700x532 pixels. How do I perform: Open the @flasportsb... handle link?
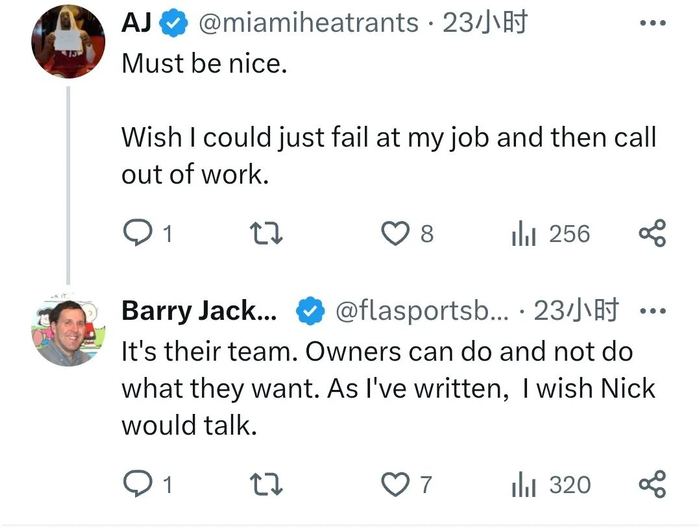tap(420, 311)
